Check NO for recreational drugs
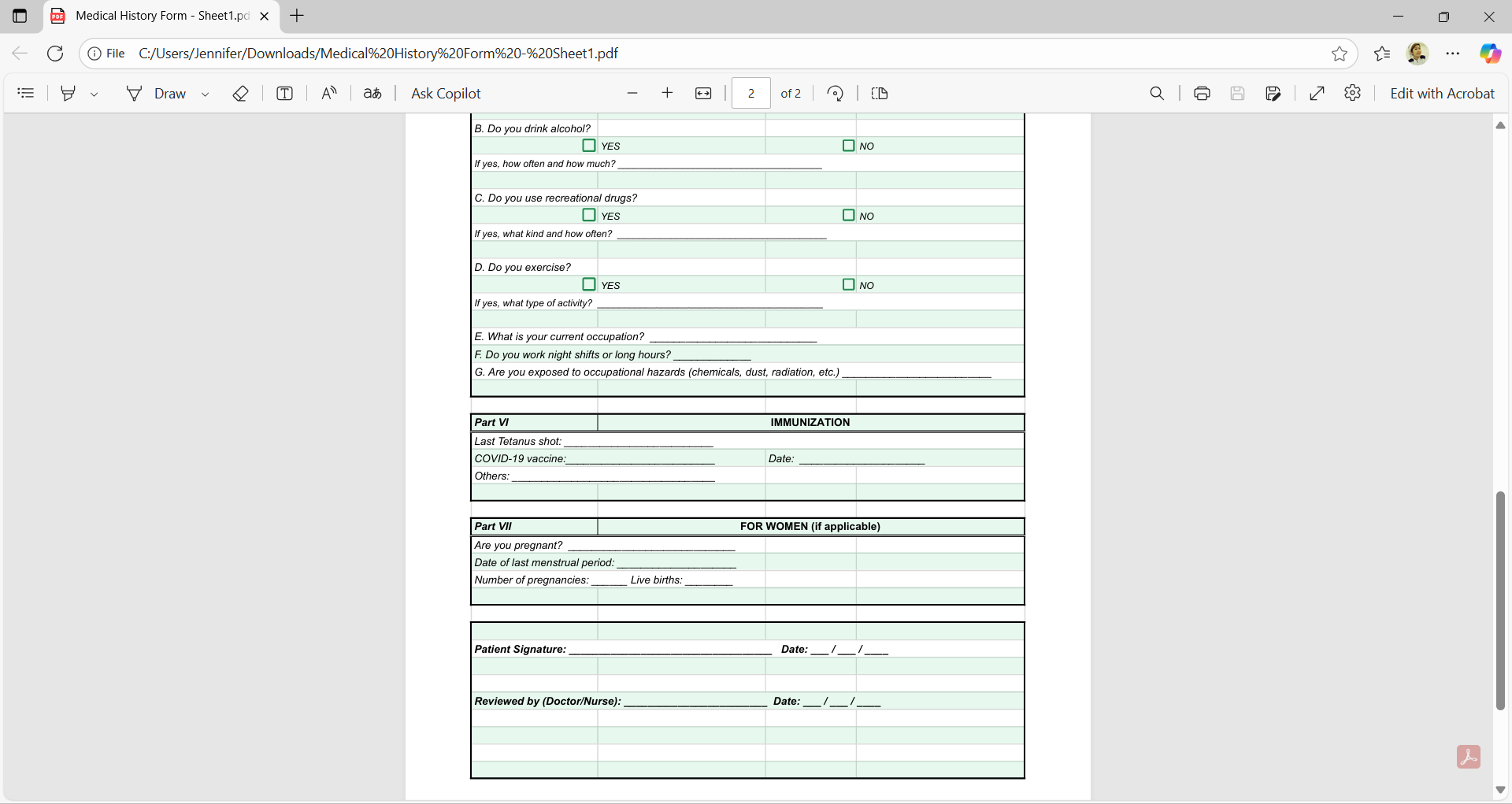The image size is (1512, 804). click(848, 215)
